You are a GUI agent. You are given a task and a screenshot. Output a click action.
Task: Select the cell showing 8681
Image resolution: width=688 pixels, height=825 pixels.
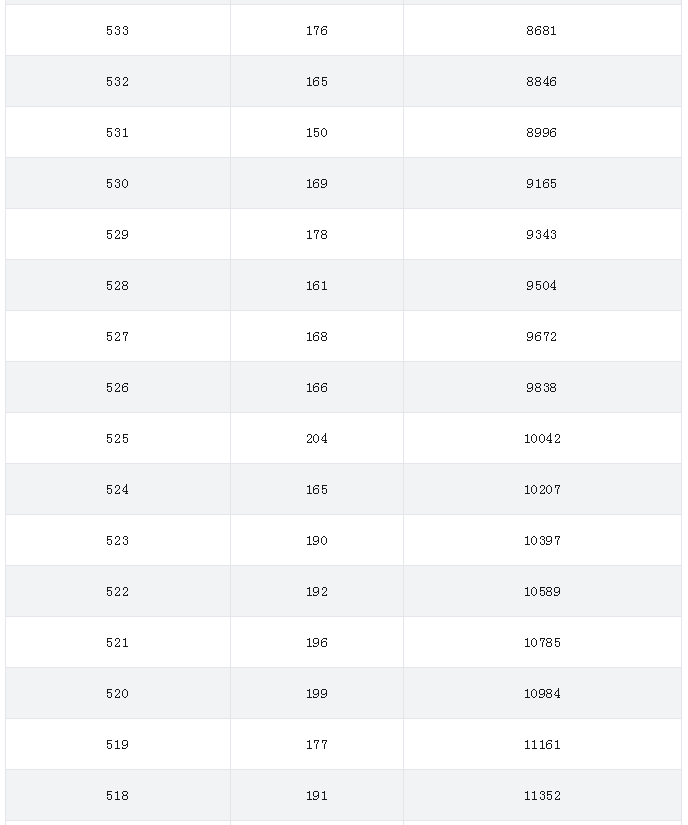coord(541,31)
